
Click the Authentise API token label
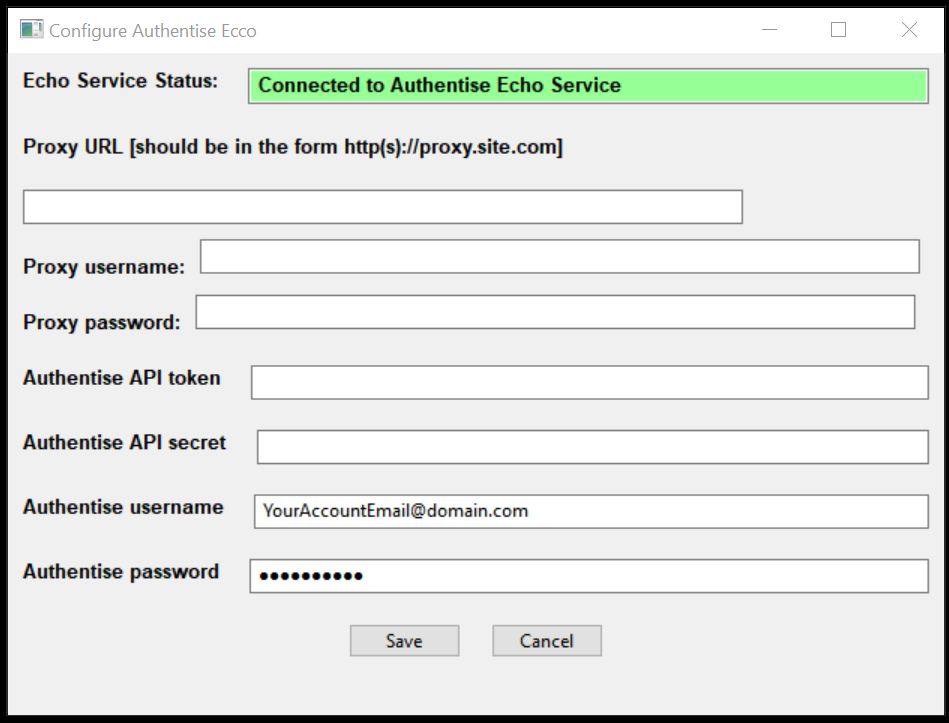point(122,378)
